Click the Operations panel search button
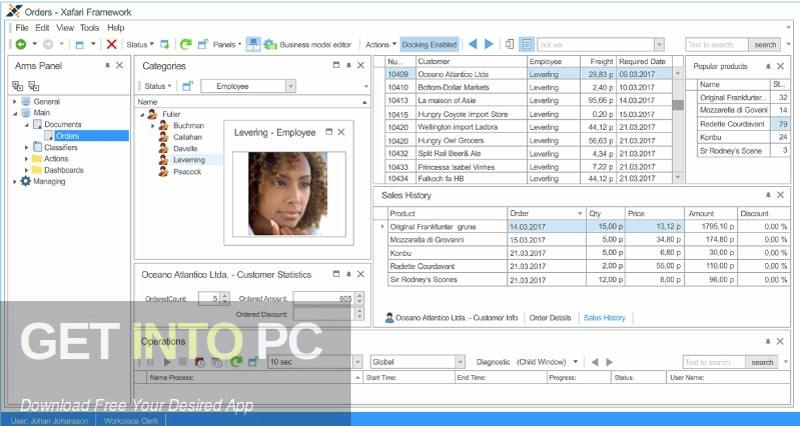The width and height of the screenshot is (800, 426). click(x=762, y=362)
